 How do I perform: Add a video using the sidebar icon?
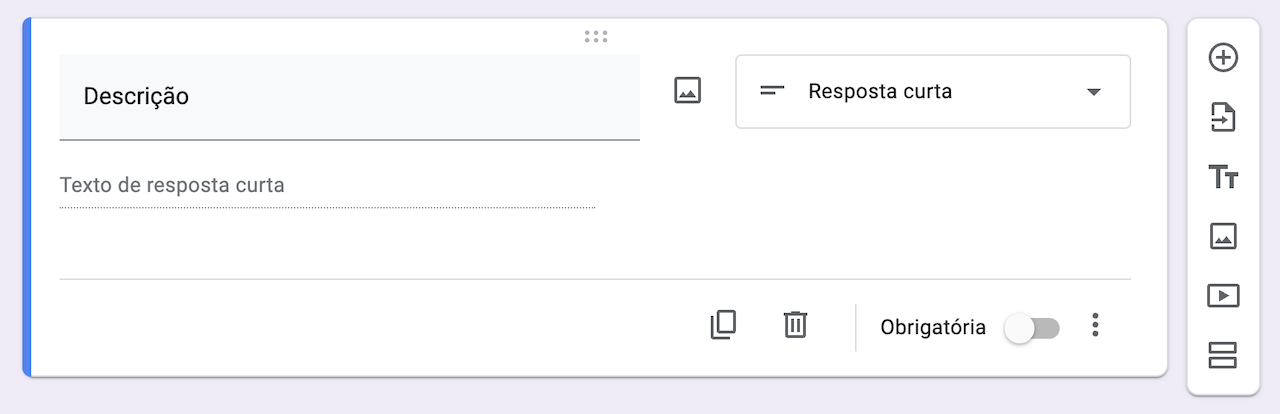1223,295
